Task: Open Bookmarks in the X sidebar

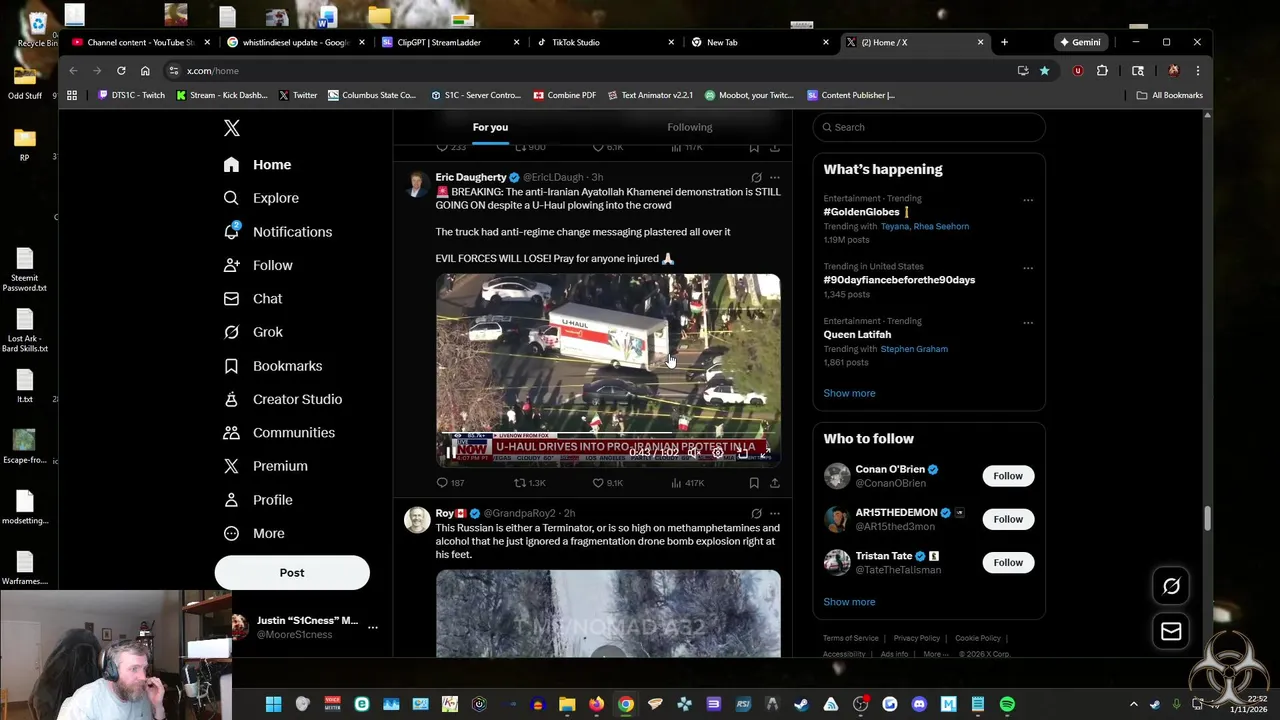Action: pyautogui.click(x=274, y=366)
